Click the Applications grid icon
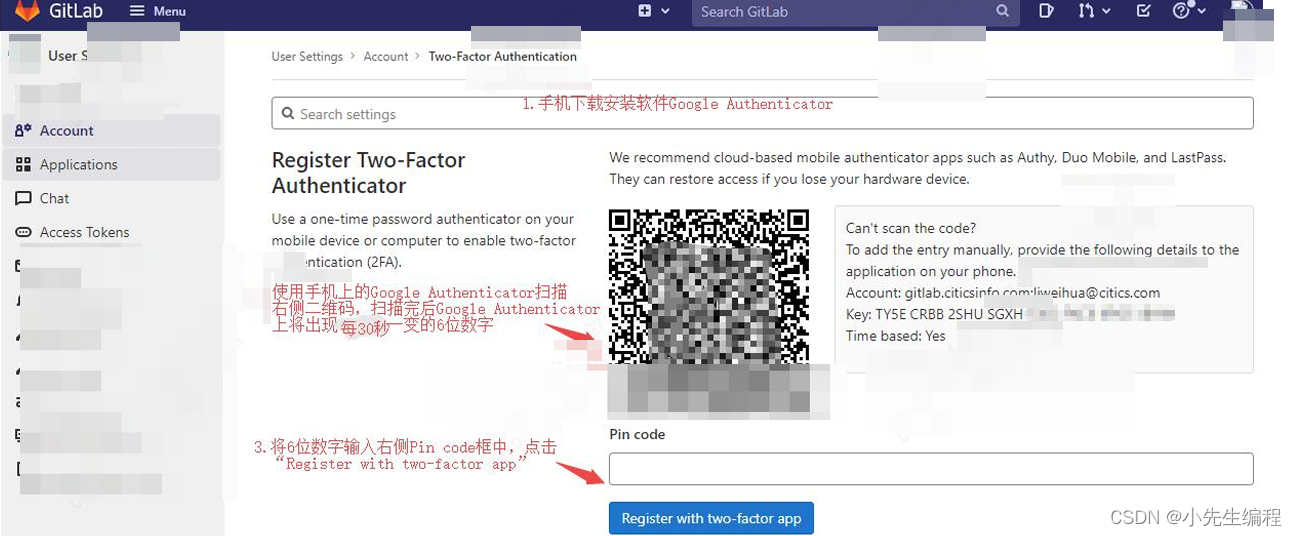1297x536 pixels. point(23,165)
